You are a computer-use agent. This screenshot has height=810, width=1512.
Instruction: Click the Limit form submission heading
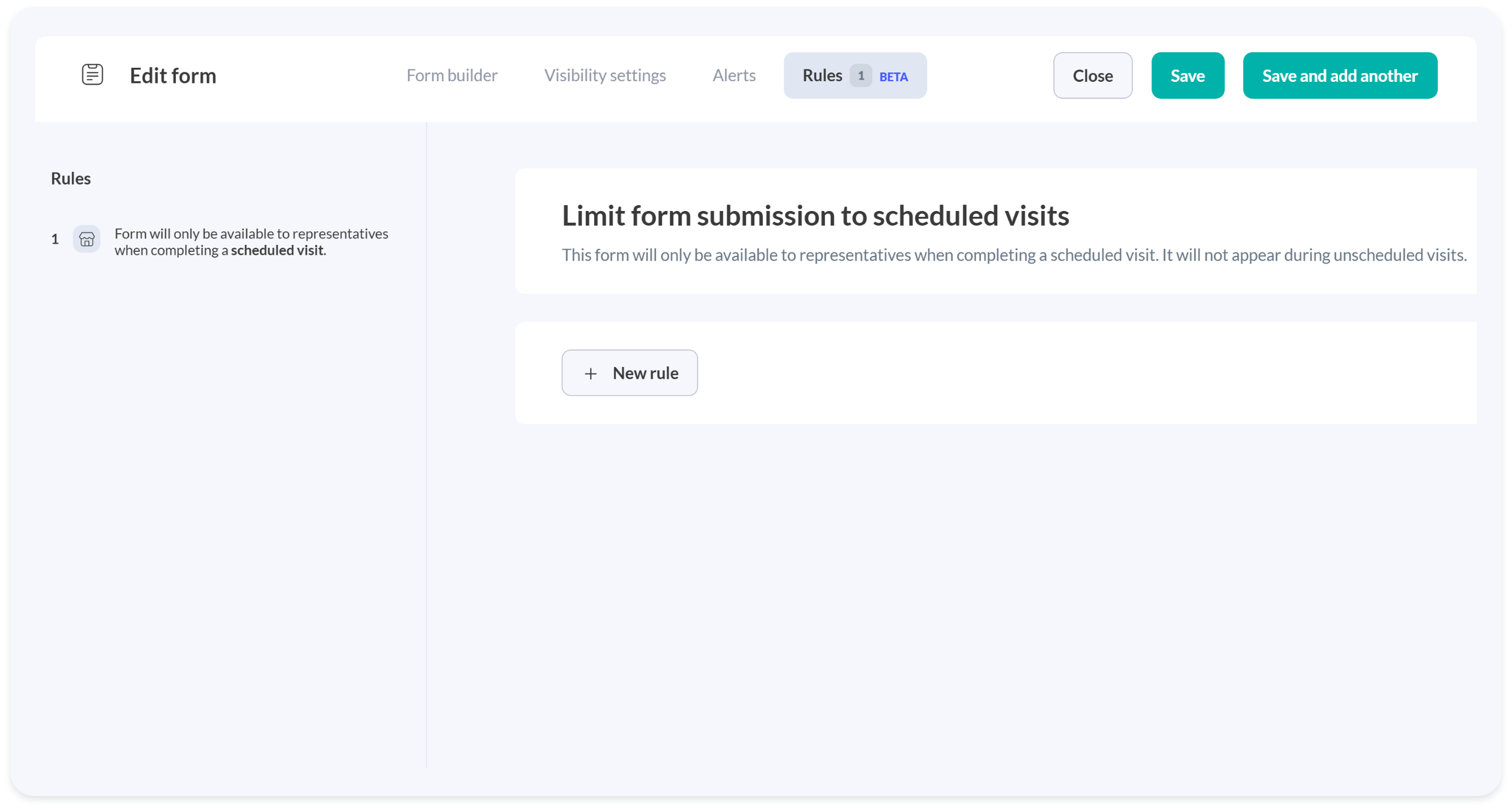[x=814, y=216]
